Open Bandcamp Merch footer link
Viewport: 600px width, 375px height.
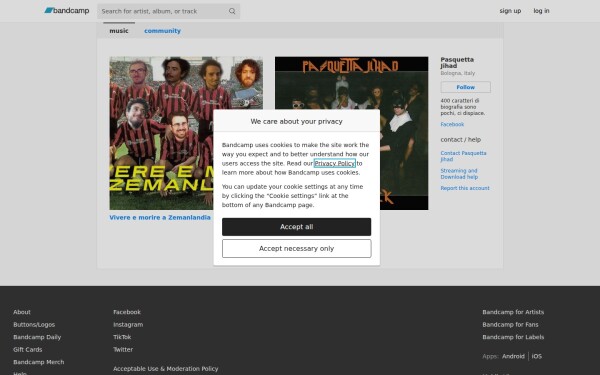pos(39,362)
